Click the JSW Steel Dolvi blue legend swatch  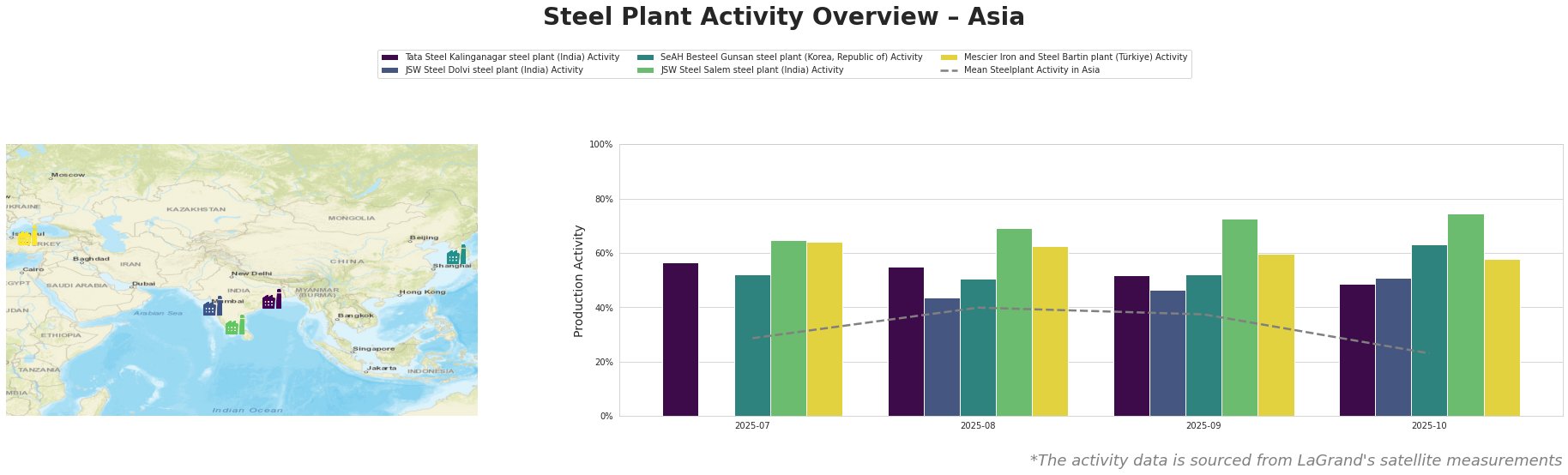click(x=389, y=70)
